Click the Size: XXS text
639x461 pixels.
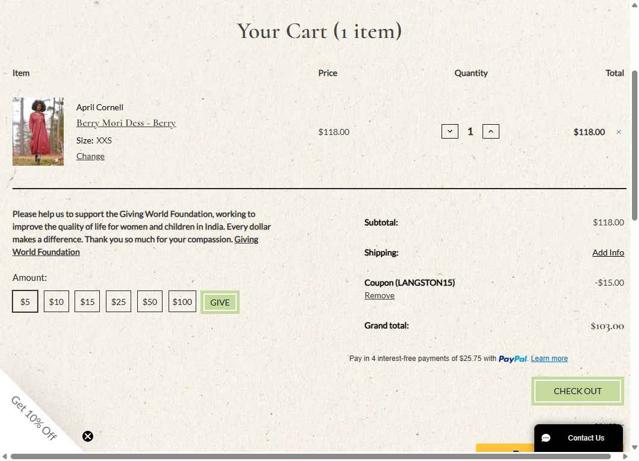click(94, 141)
